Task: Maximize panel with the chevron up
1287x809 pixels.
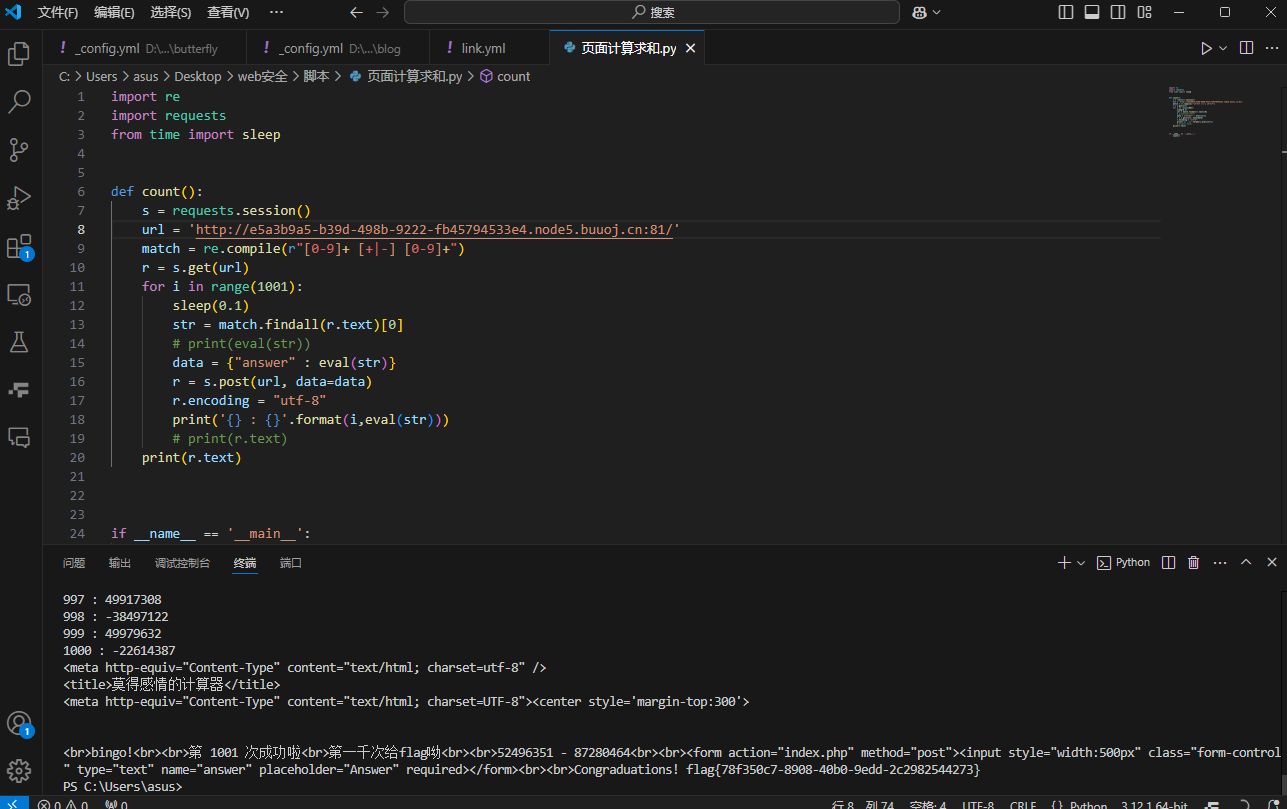Action: tap(1246, 563)
